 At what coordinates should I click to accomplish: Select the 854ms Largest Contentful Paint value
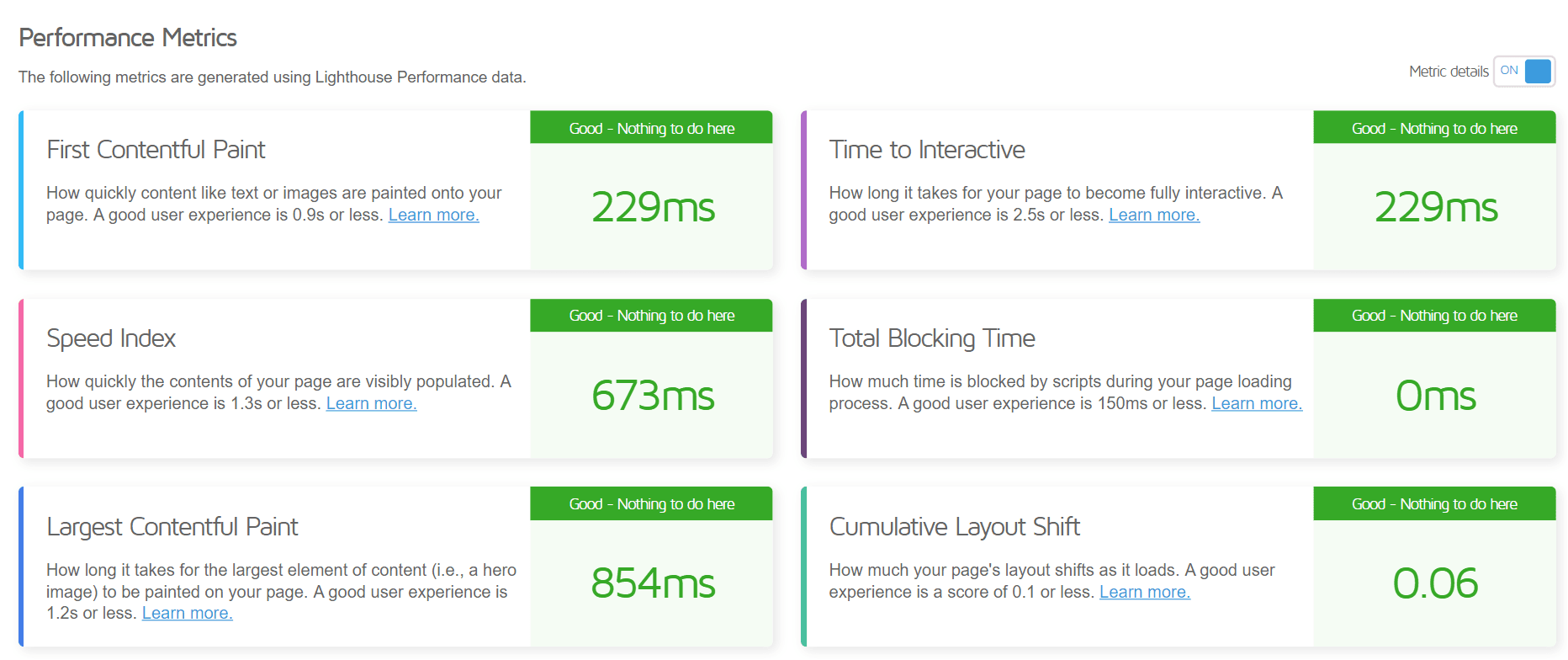[x=653, y=583]
